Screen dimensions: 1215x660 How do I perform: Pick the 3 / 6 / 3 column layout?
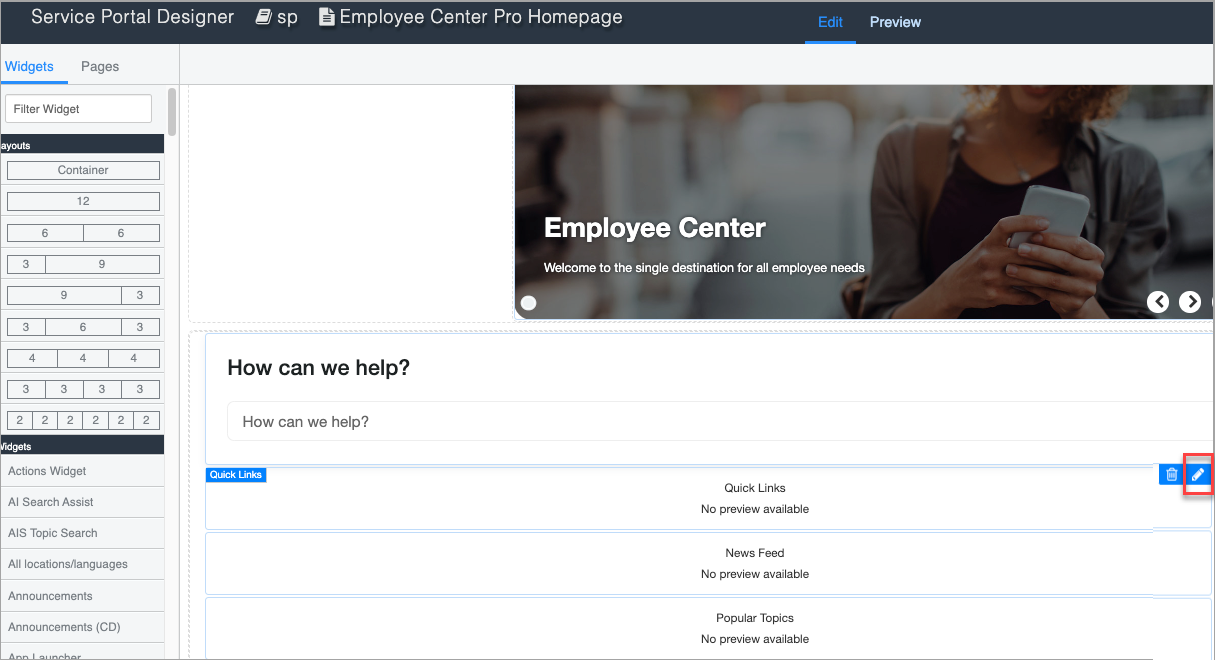(x=83, y=327)
